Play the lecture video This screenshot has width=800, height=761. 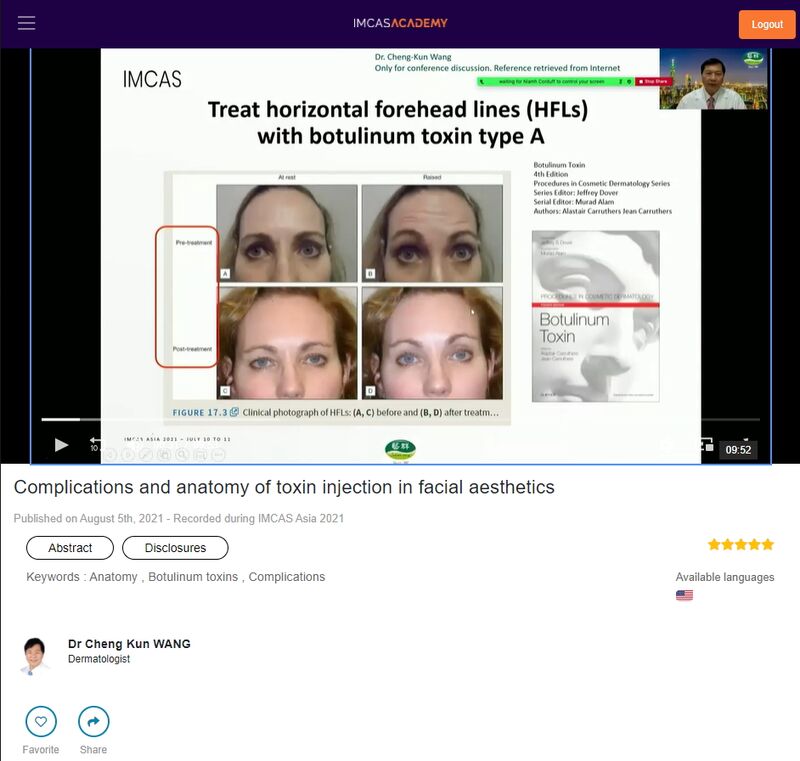pos(61,445)
